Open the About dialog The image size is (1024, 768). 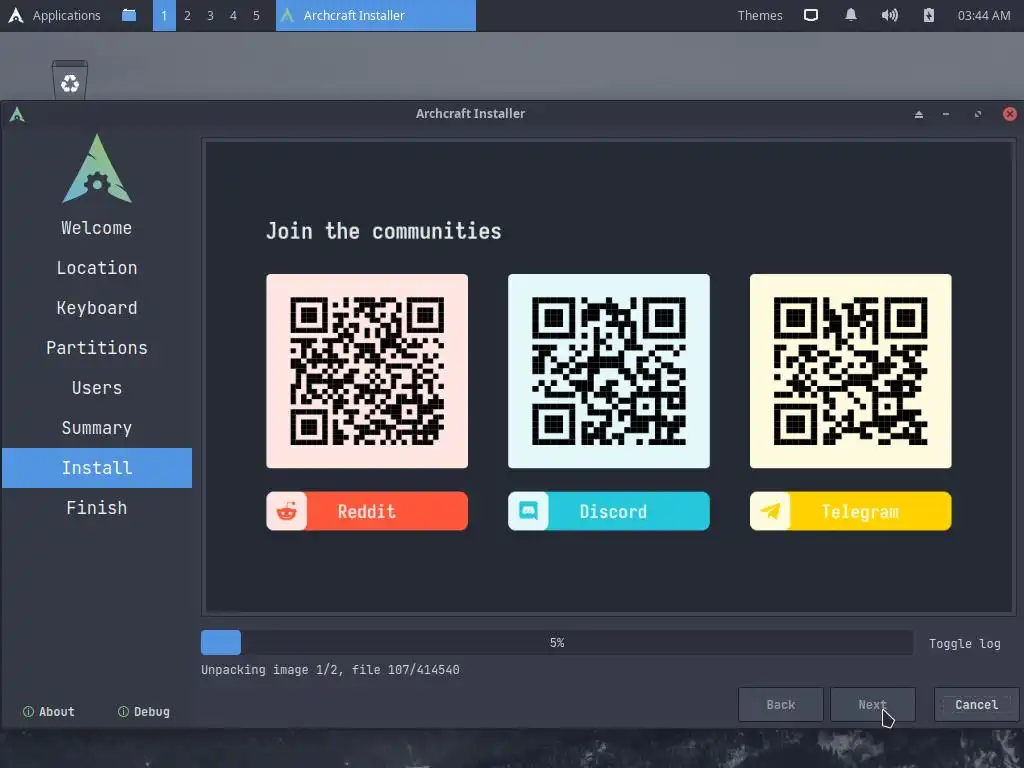coord(49,712)
